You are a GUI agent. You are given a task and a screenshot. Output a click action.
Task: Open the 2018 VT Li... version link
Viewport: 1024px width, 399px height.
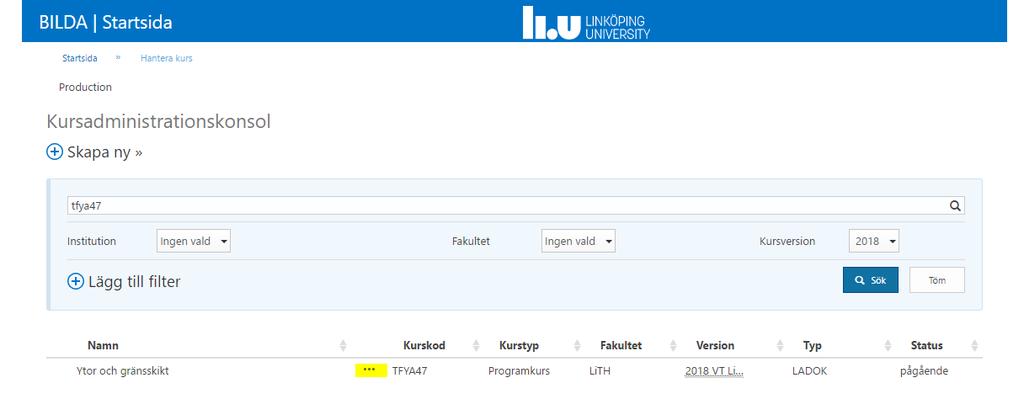714,371
